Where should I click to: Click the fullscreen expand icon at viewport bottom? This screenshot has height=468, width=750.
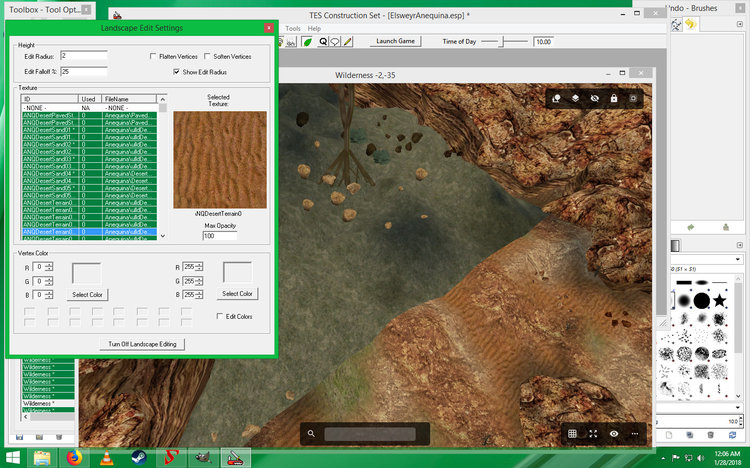pyautogui.click(x=593, y=434)
